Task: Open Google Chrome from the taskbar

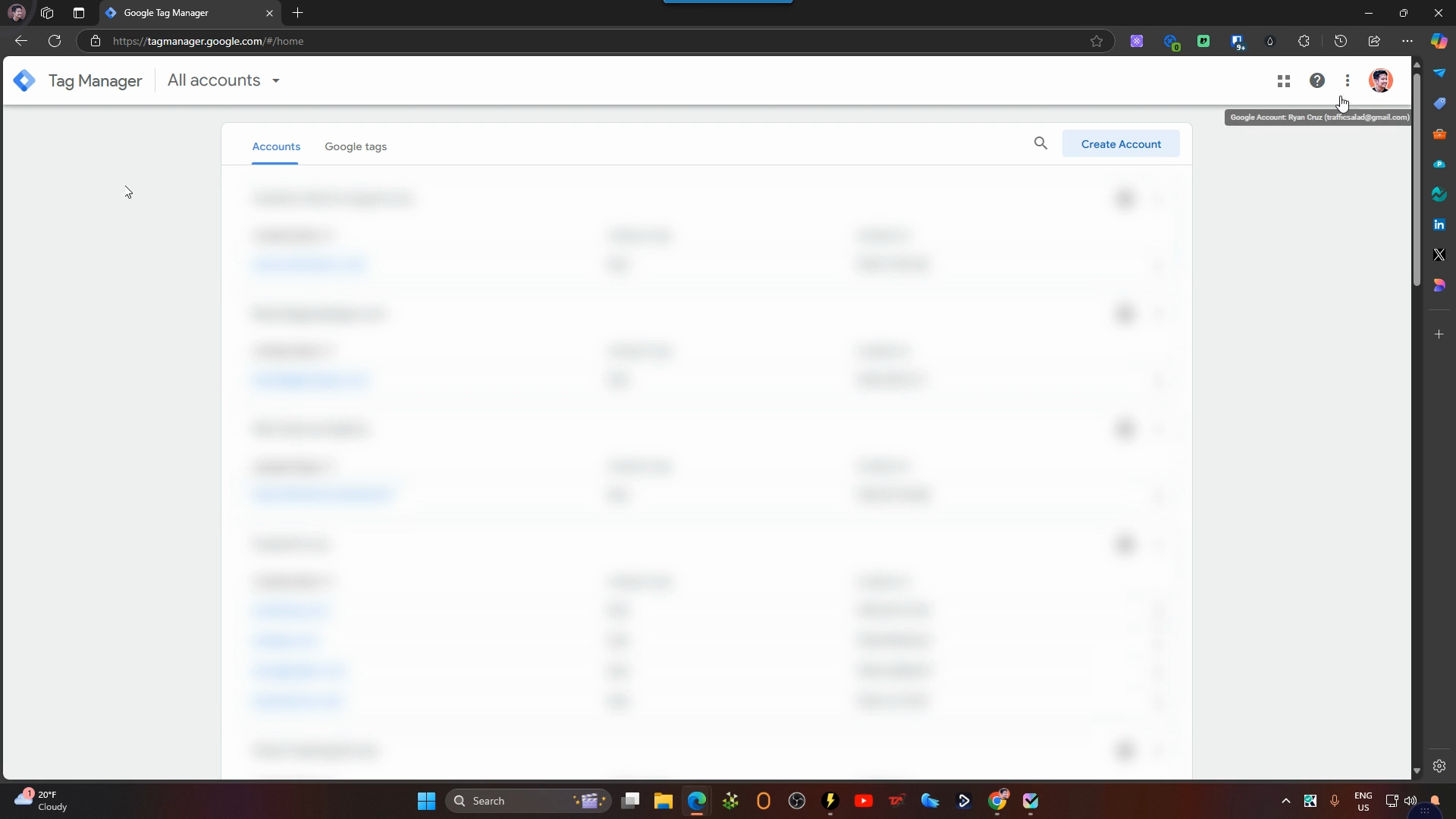Action: click(x=997, y=801)
